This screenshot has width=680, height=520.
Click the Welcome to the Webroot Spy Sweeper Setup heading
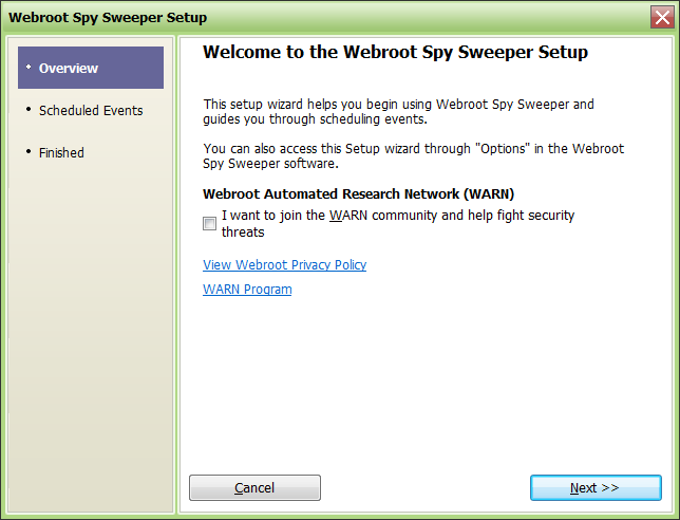point(395,52)
